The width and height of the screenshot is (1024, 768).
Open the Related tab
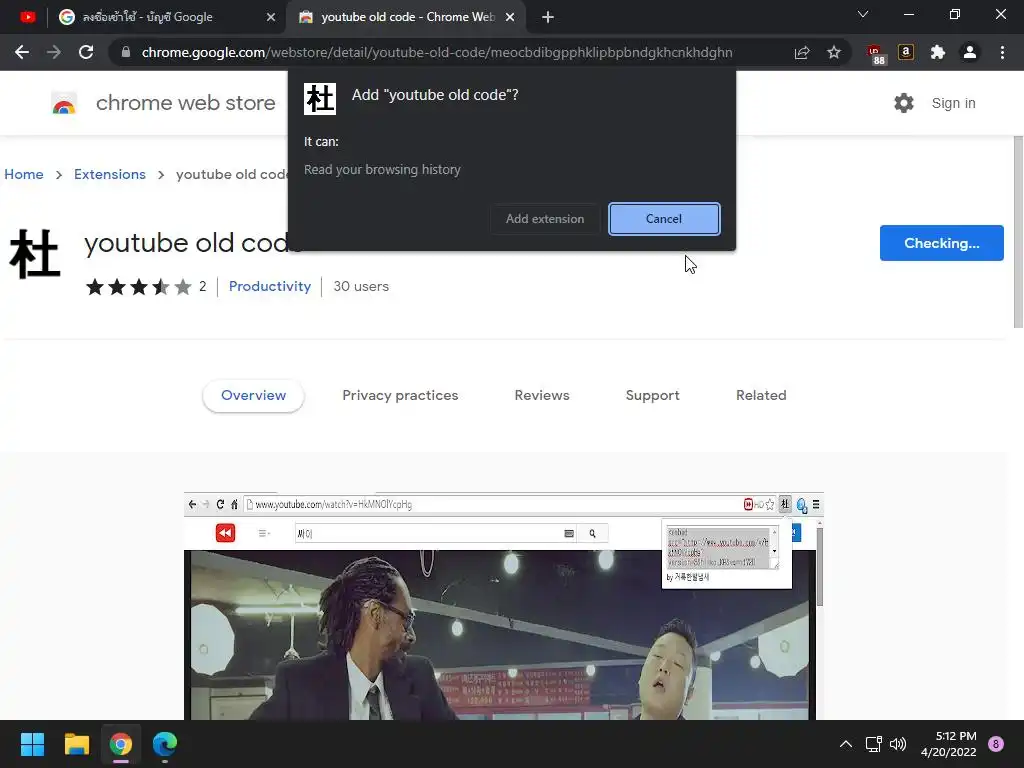[761, 395]
